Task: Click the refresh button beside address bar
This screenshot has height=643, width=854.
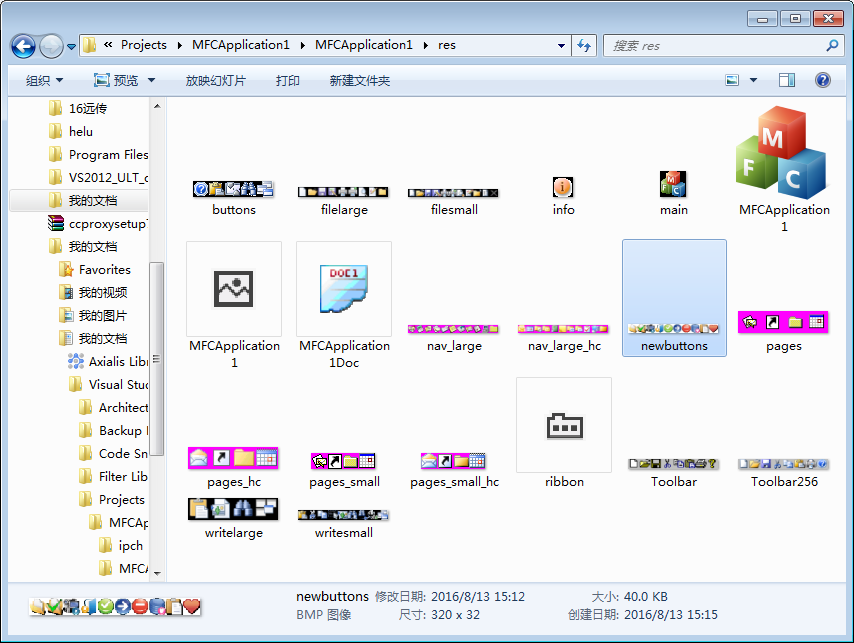Action: [585, 46]
